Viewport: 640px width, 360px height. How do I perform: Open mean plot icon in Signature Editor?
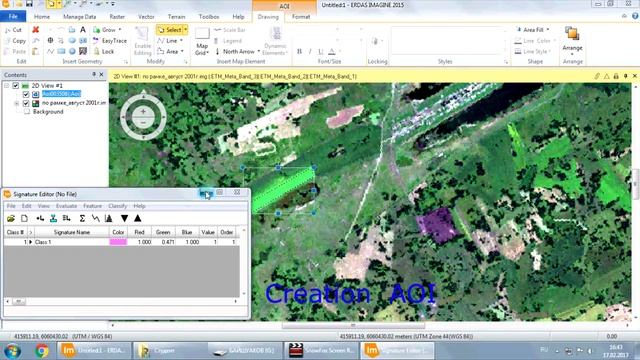(x=96, y=218)
